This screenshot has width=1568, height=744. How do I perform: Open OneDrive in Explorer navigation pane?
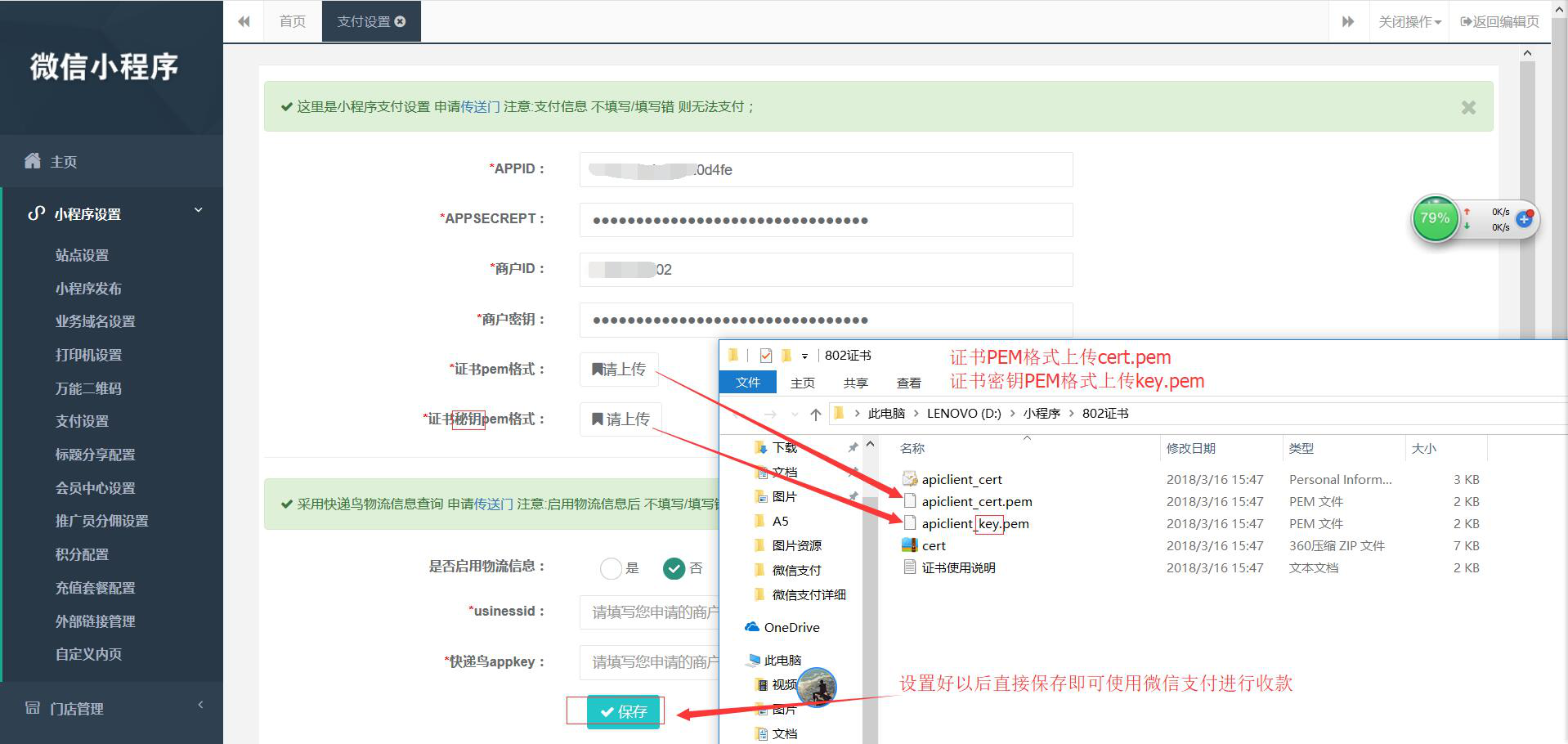782,627
